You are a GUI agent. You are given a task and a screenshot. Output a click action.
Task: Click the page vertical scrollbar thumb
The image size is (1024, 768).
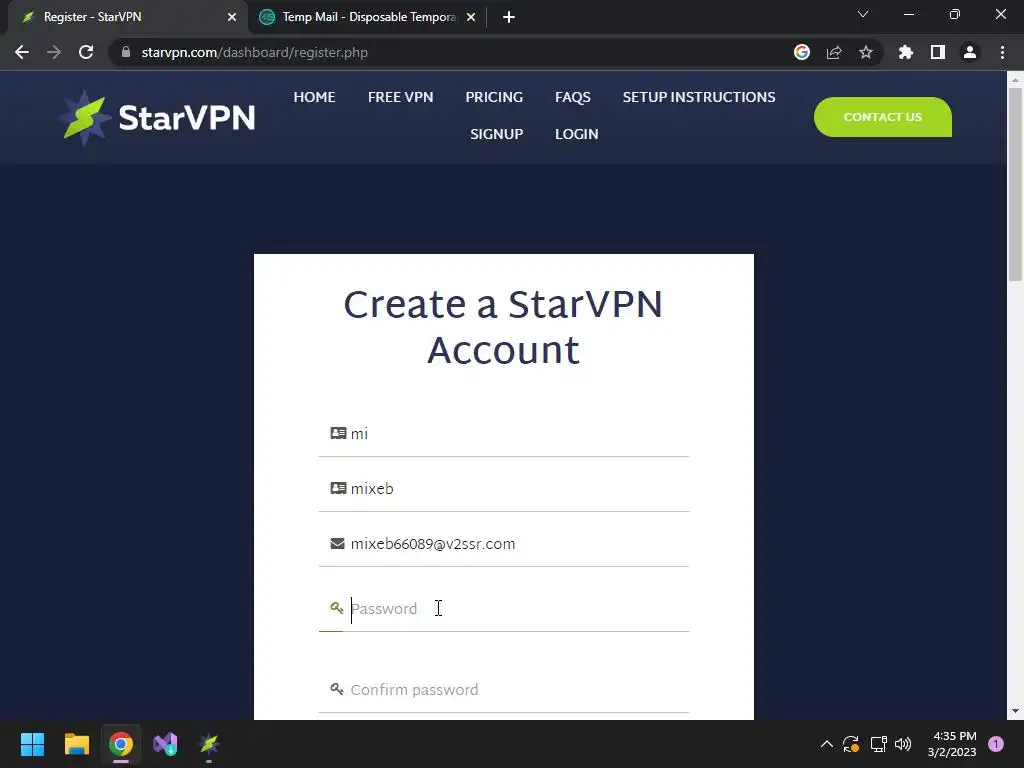tap(1014, 183)
